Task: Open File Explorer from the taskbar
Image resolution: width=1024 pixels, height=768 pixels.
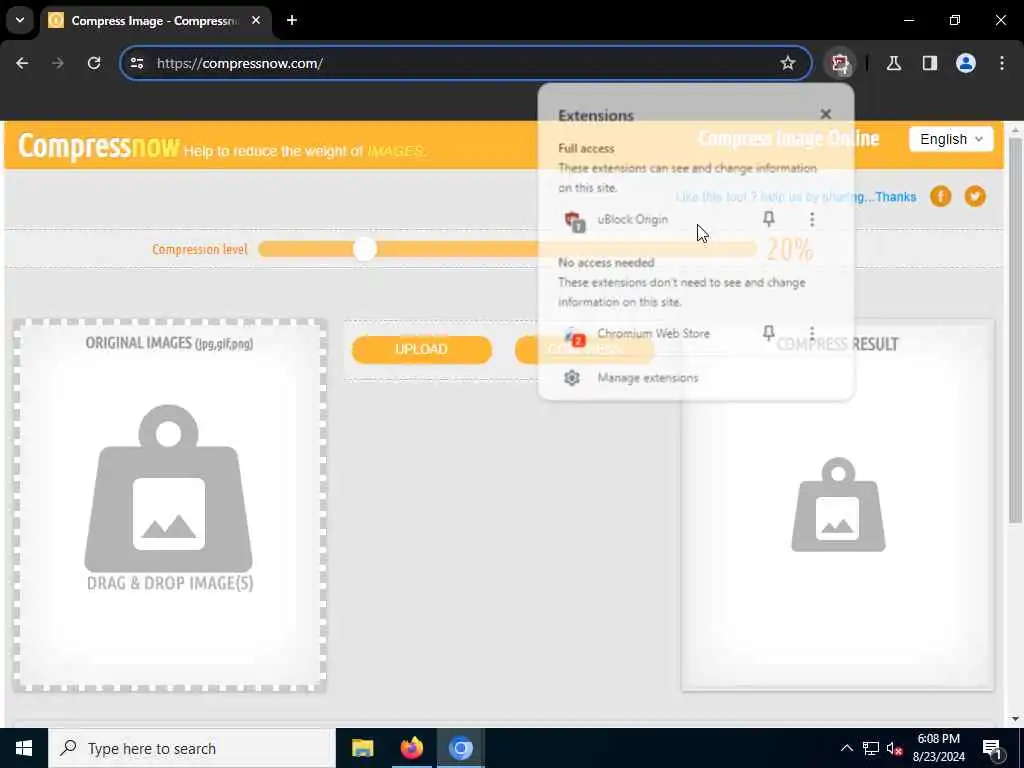Action: pos(362,748)
